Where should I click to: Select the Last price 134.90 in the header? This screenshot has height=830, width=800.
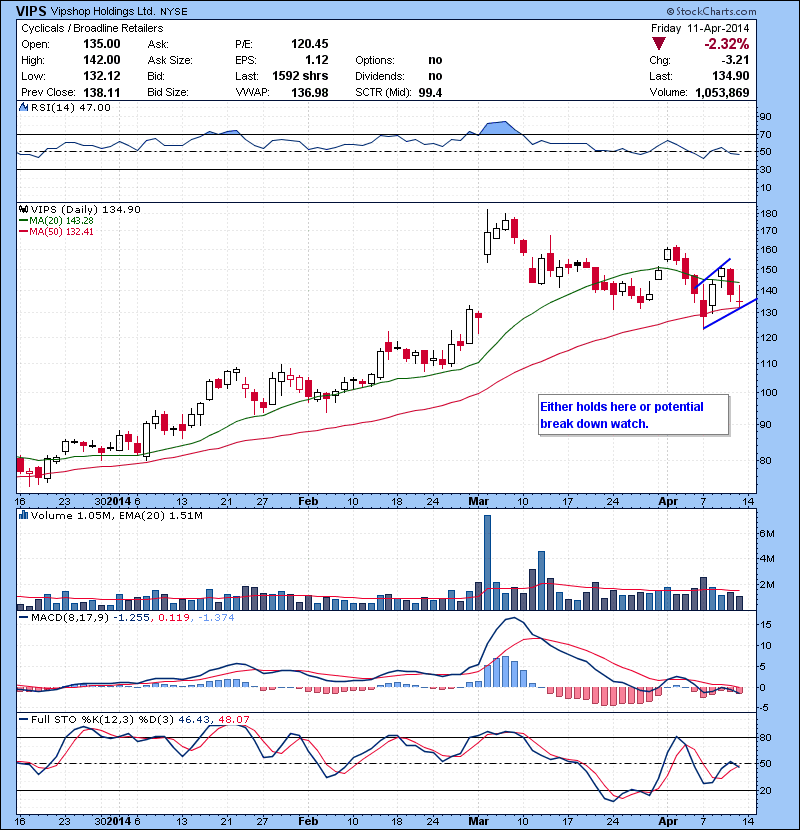(731, 76)
